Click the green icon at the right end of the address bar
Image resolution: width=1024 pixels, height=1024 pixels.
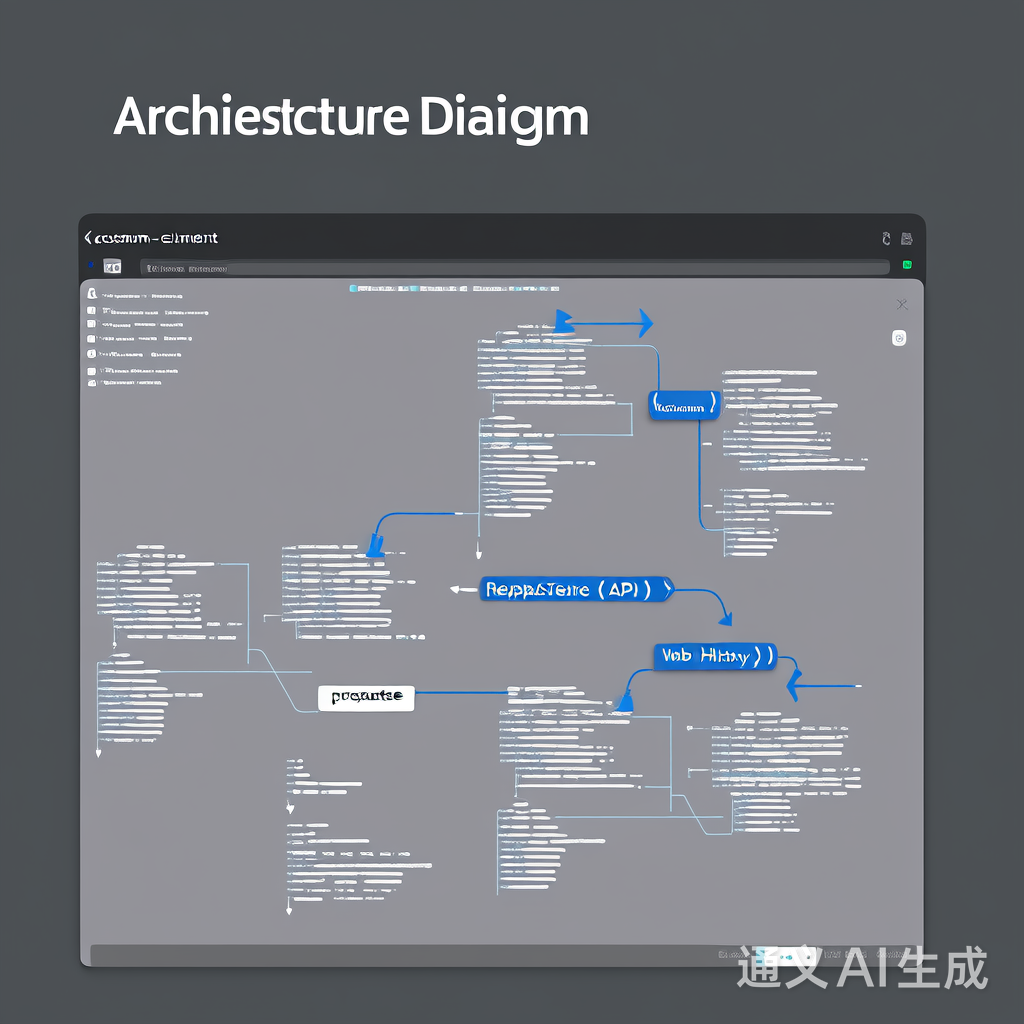pos(907,264)
